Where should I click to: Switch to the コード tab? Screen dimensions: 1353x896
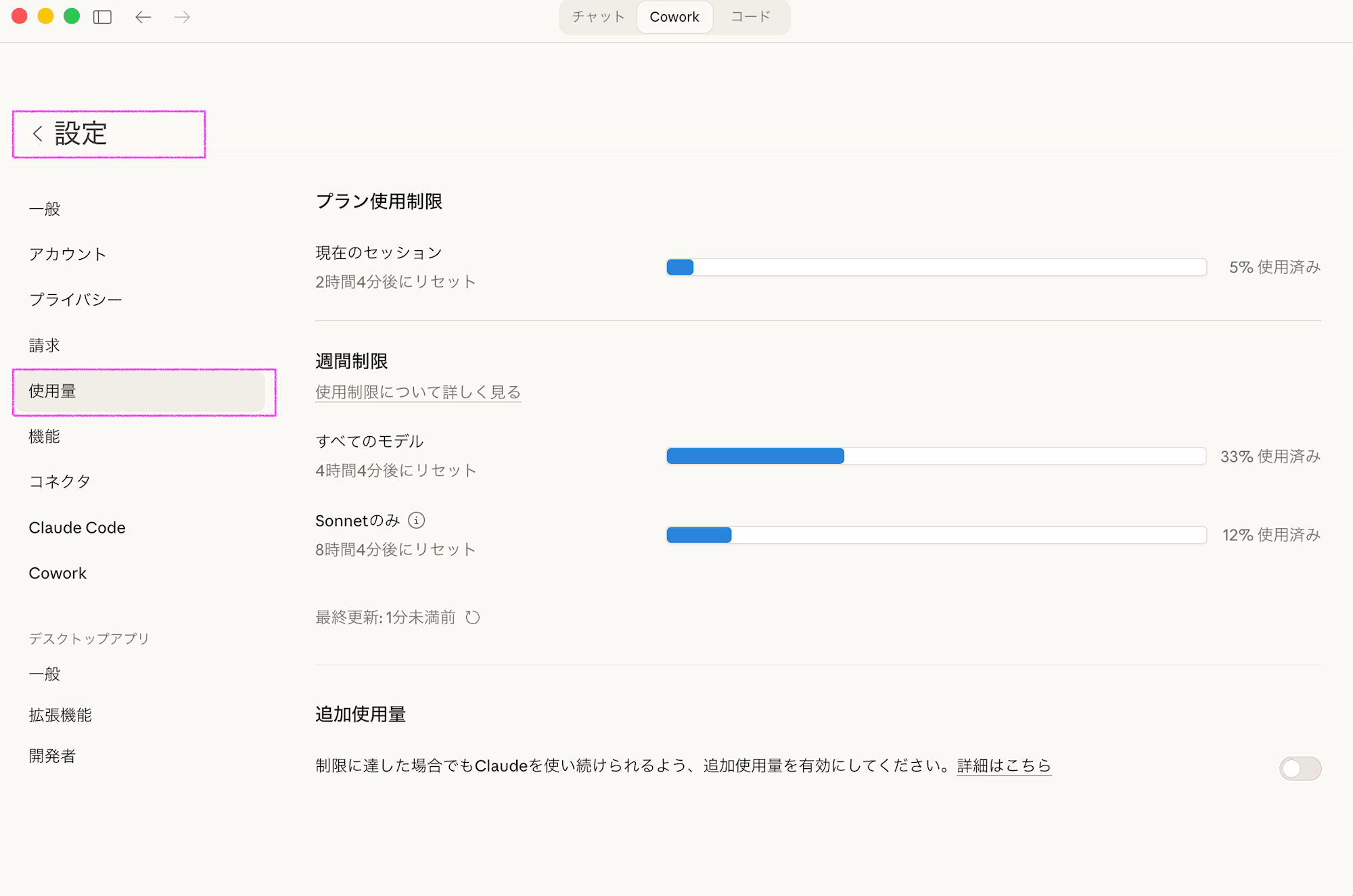pos(750,17)
